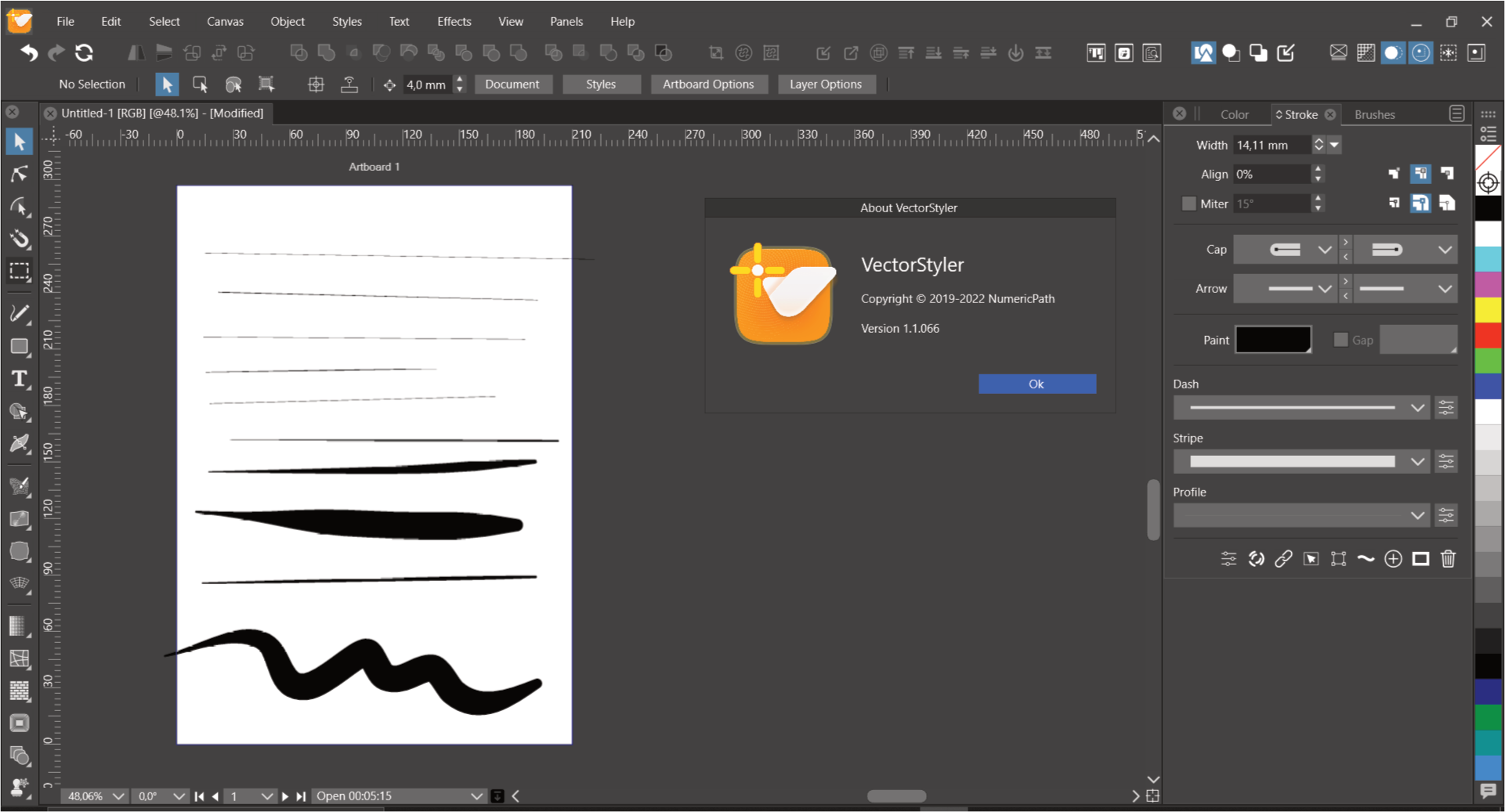Expand the Profile dropdown
This screenshot has height=812, width=1505.
pos(1416,515)
